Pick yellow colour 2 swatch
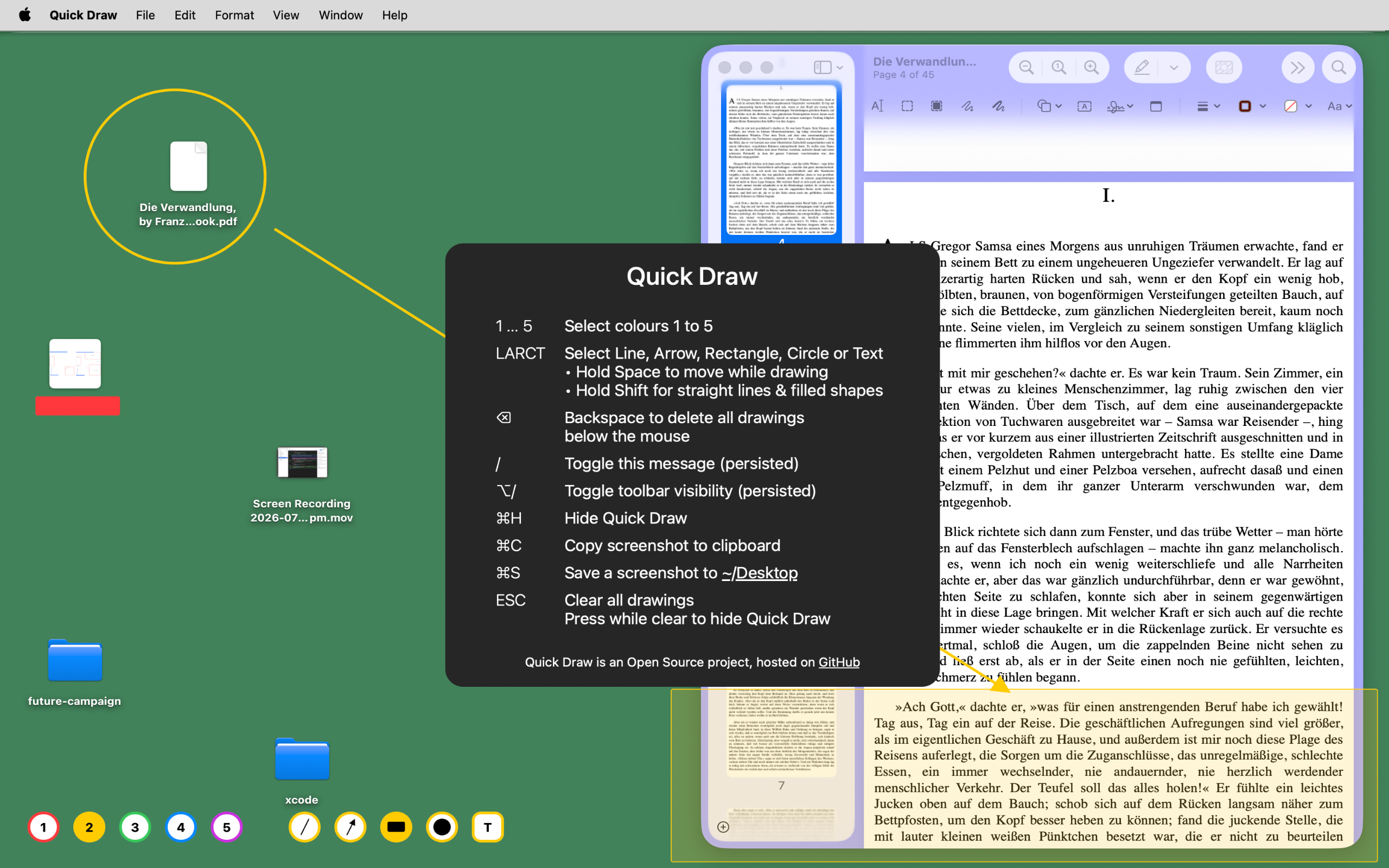 point(89,827)
